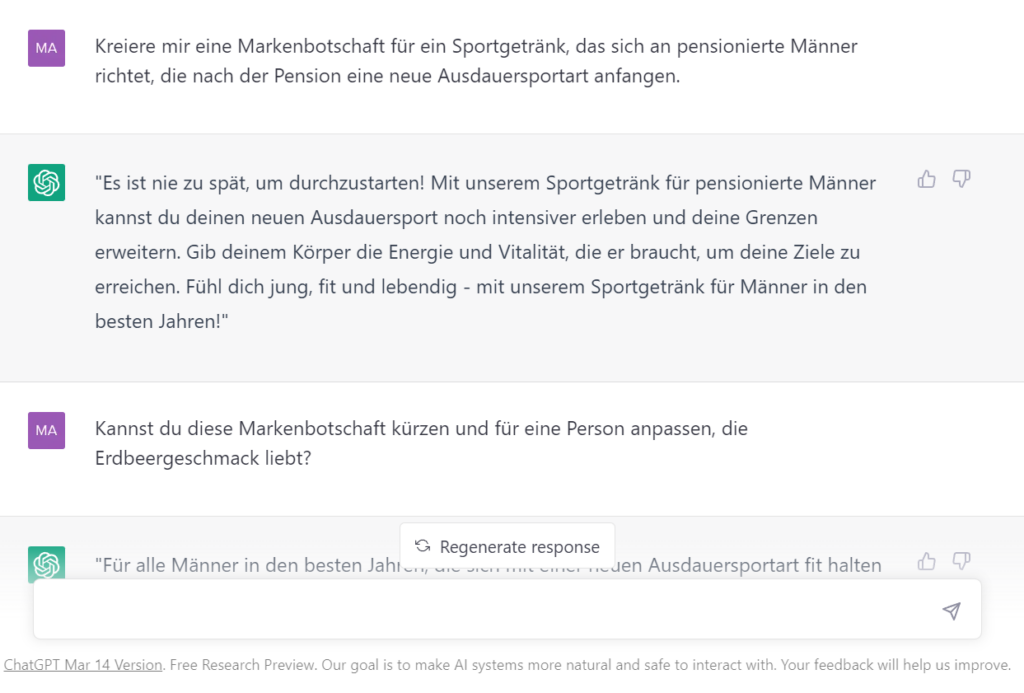The height and width of the screenshot is (693, 1024).
Task: Click the MA avatar next to the first prompt
Action: pos(46,47)
